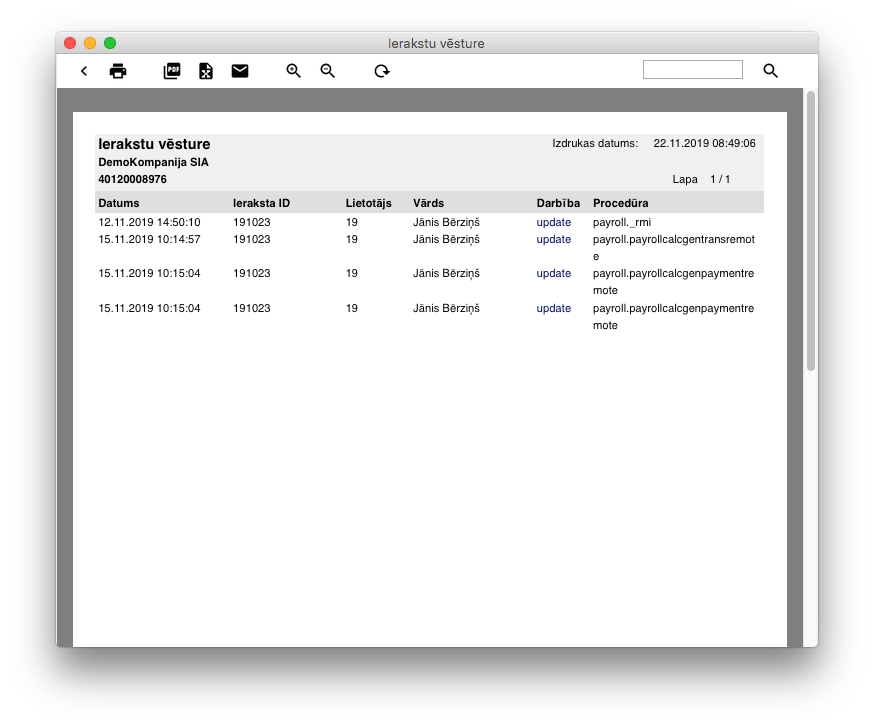Click the Lietotājs column header
Viewport: 874px width, 727px height.
pyautogui.click(x=368, y=203)
